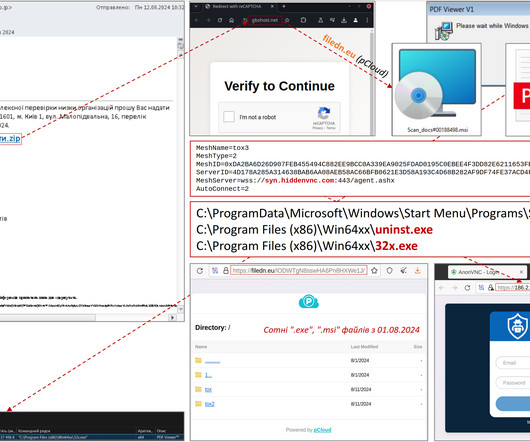Open the Scan_docs#00188498.msi file thumbnail
Image resolution: width=530 pixels, height=442 pixels.
(436, 90)
